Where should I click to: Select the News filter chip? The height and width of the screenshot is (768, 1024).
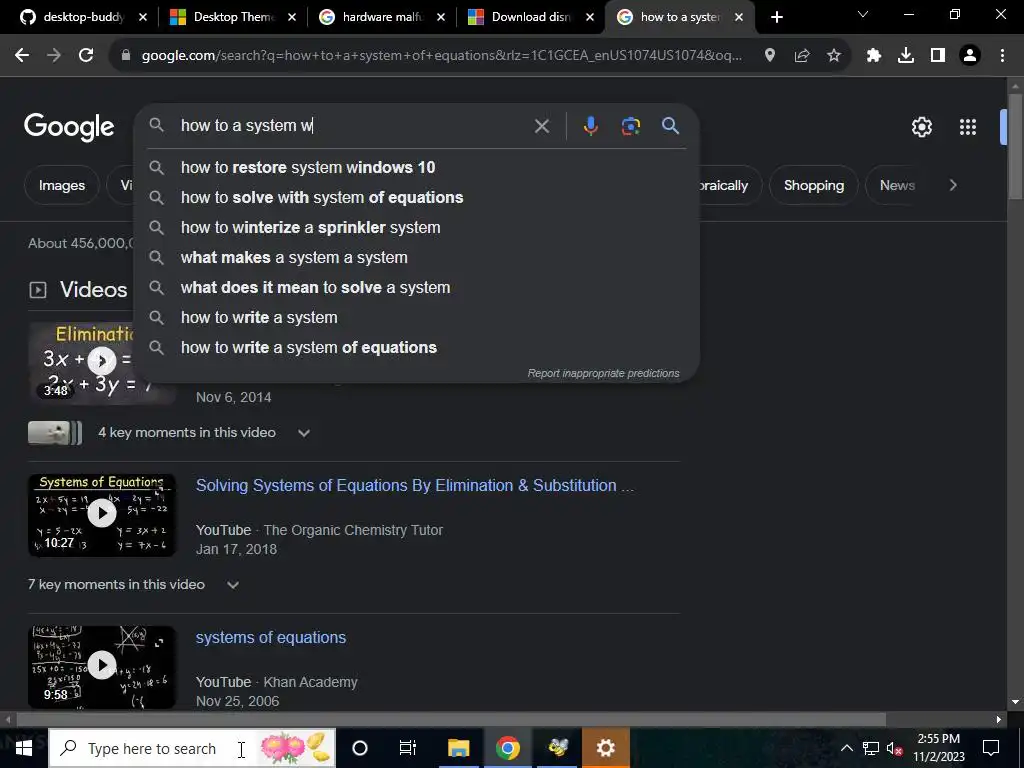(x=897, y=185)
